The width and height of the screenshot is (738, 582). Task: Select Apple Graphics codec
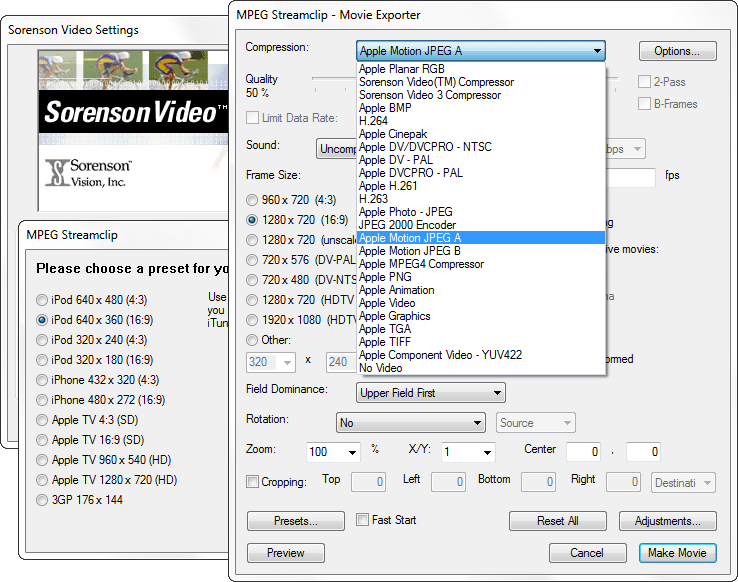click(481, 316)
